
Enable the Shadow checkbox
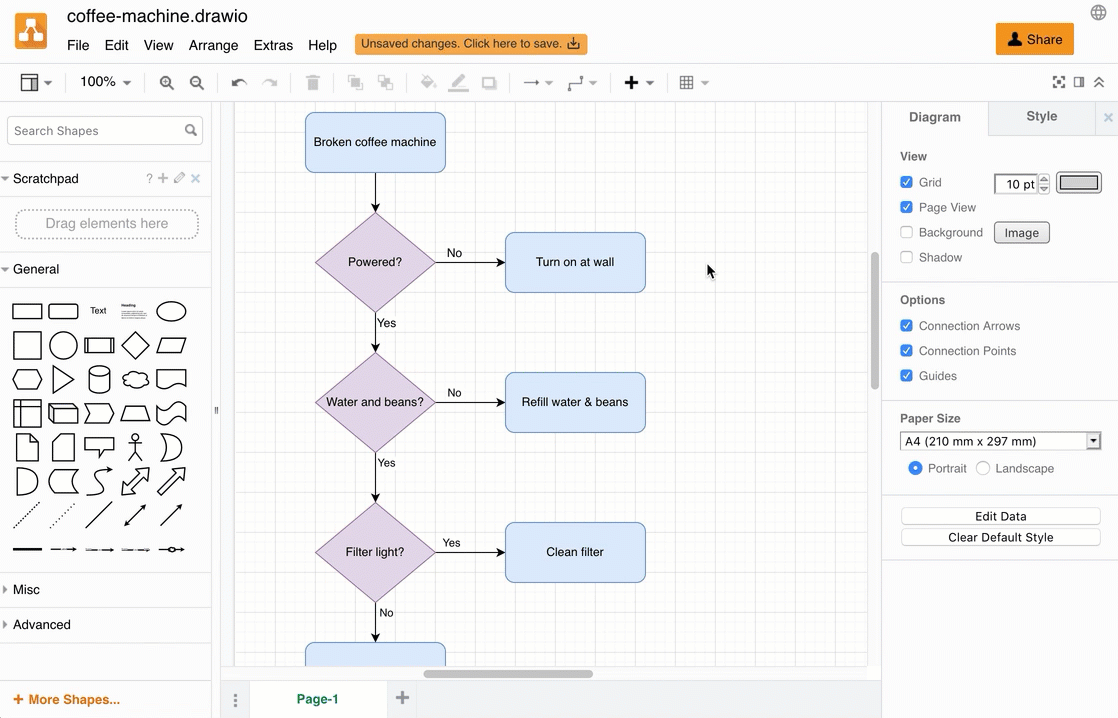(x=906, y=257)
